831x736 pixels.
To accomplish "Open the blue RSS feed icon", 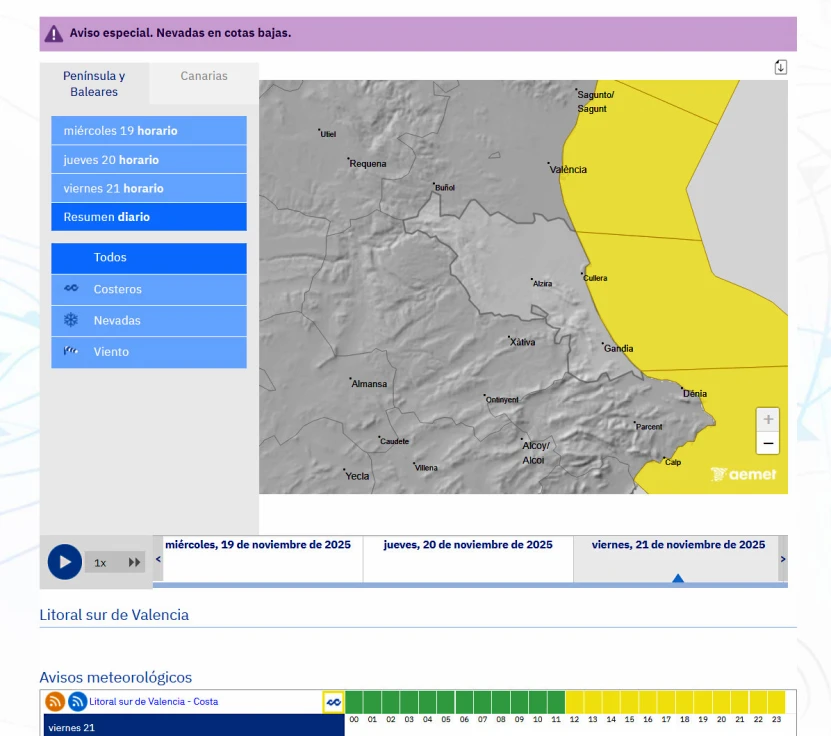I will tap(77, 702).
